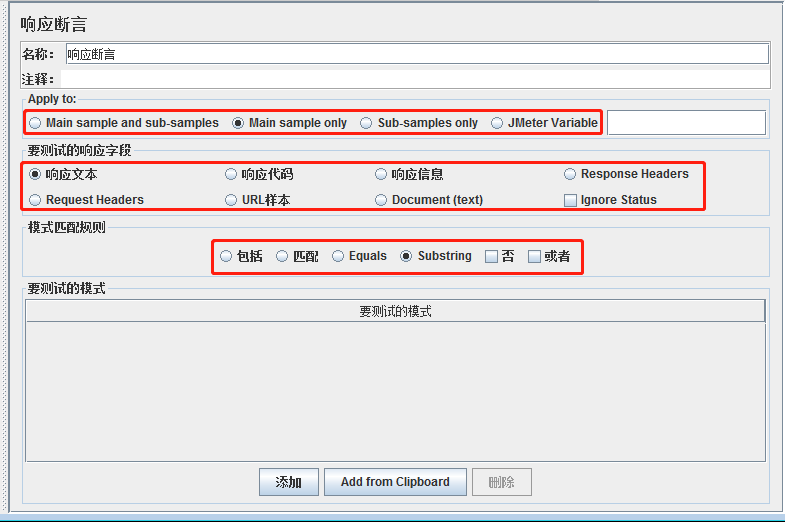Screen dimensions: 785x522
Task: Click Add from Clipboard button
Action: pyautogui.click(x=396, y=482)
